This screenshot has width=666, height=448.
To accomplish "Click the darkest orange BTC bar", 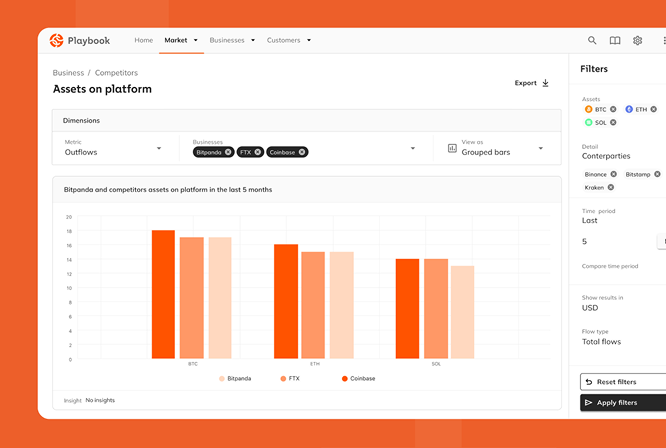I will point(163,294).
